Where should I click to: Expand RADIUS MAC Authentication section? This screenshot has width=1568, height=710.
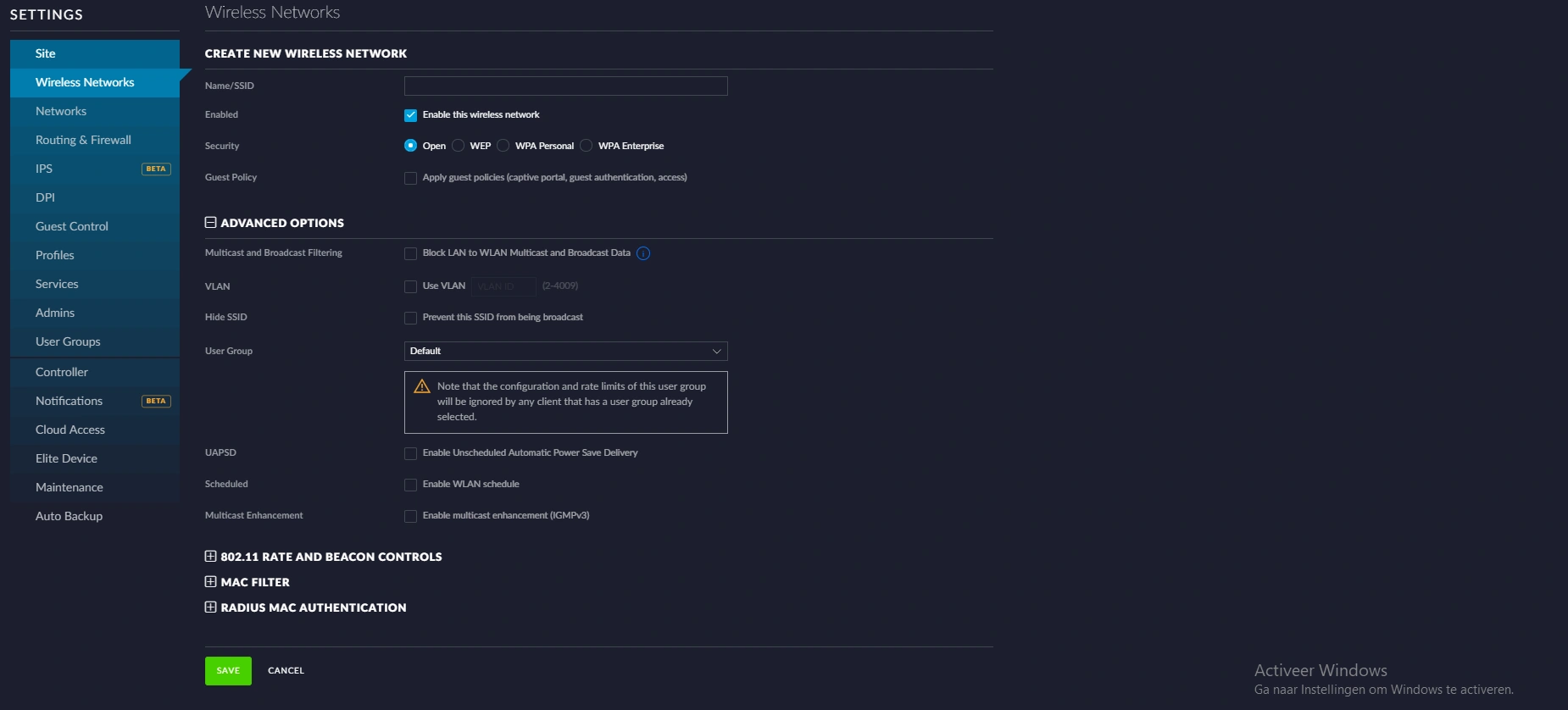point(211,607)
